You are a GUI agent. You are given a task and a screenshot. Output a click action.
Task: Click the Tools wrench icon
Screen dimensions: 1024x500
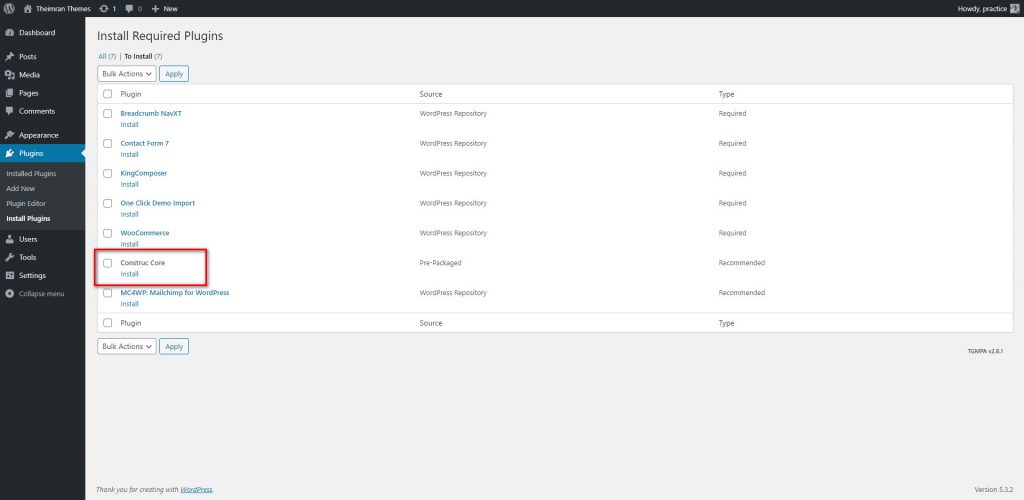10,257
